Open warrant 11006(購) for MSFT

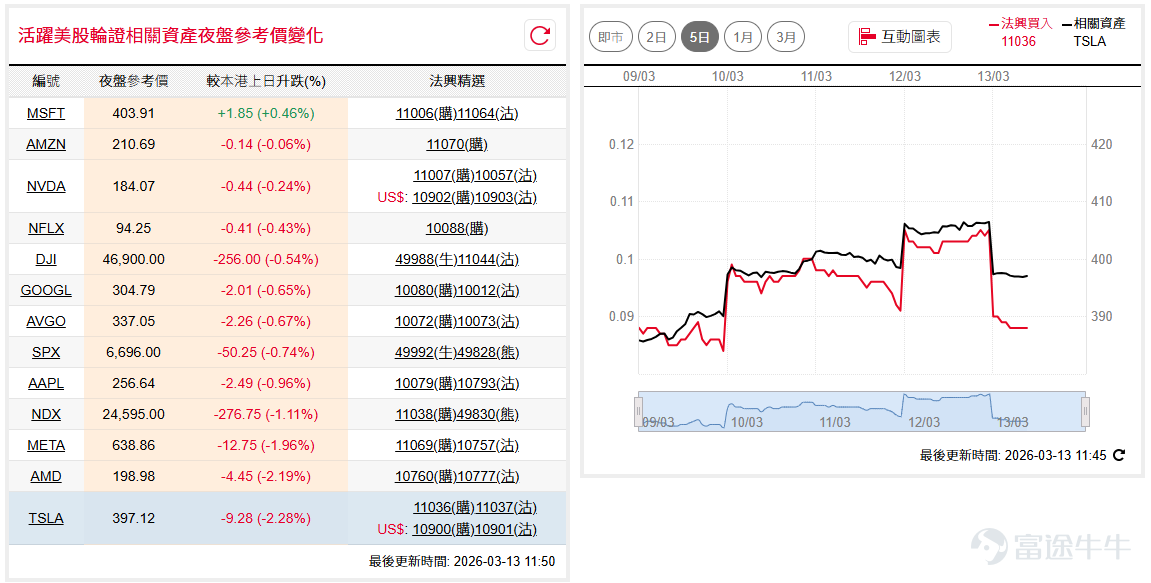426,113
